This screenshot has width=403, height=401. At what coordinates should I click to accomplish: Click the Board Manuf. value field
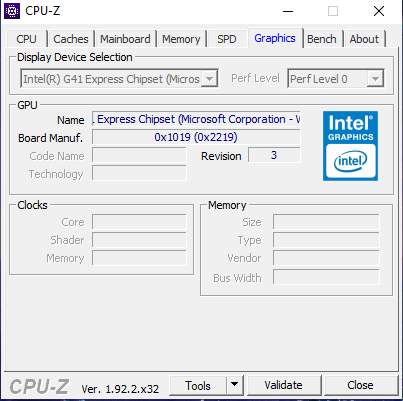[x=196, y=137]
